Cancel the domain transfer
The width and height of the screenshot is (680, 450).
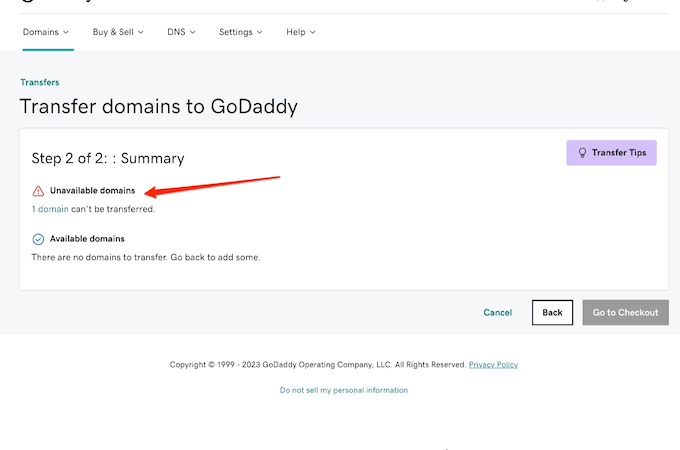[x=497, y=312]
